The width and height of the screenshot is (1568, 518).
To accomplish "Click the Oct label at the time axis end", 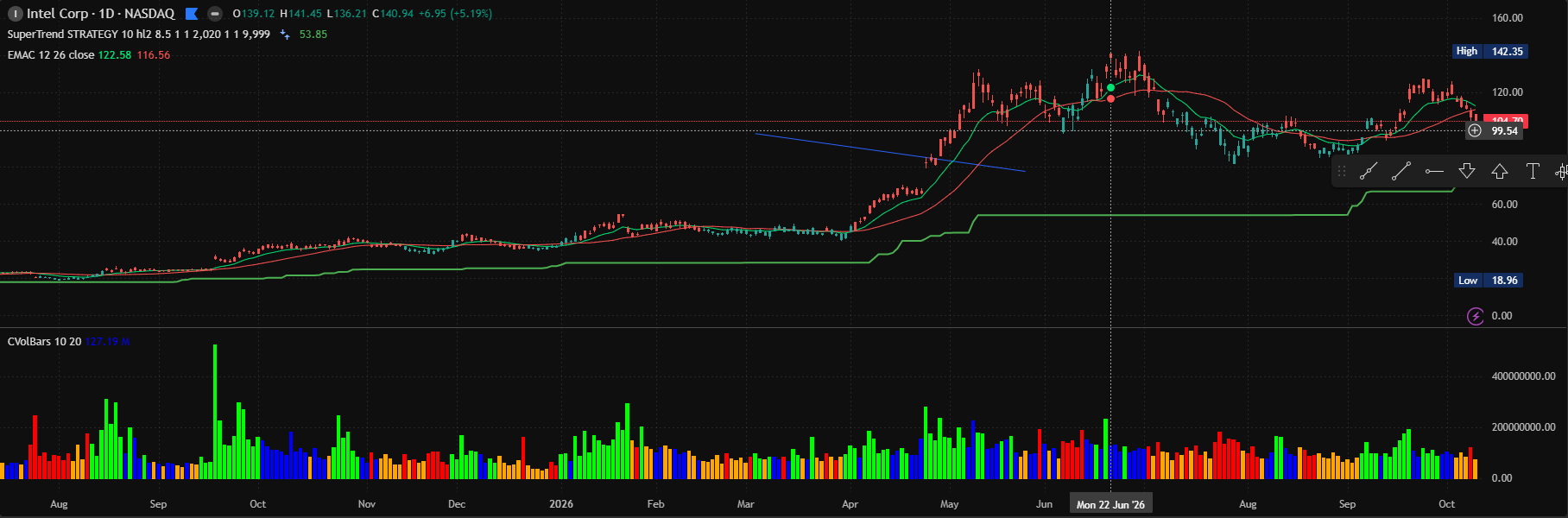I will 1446,504.
